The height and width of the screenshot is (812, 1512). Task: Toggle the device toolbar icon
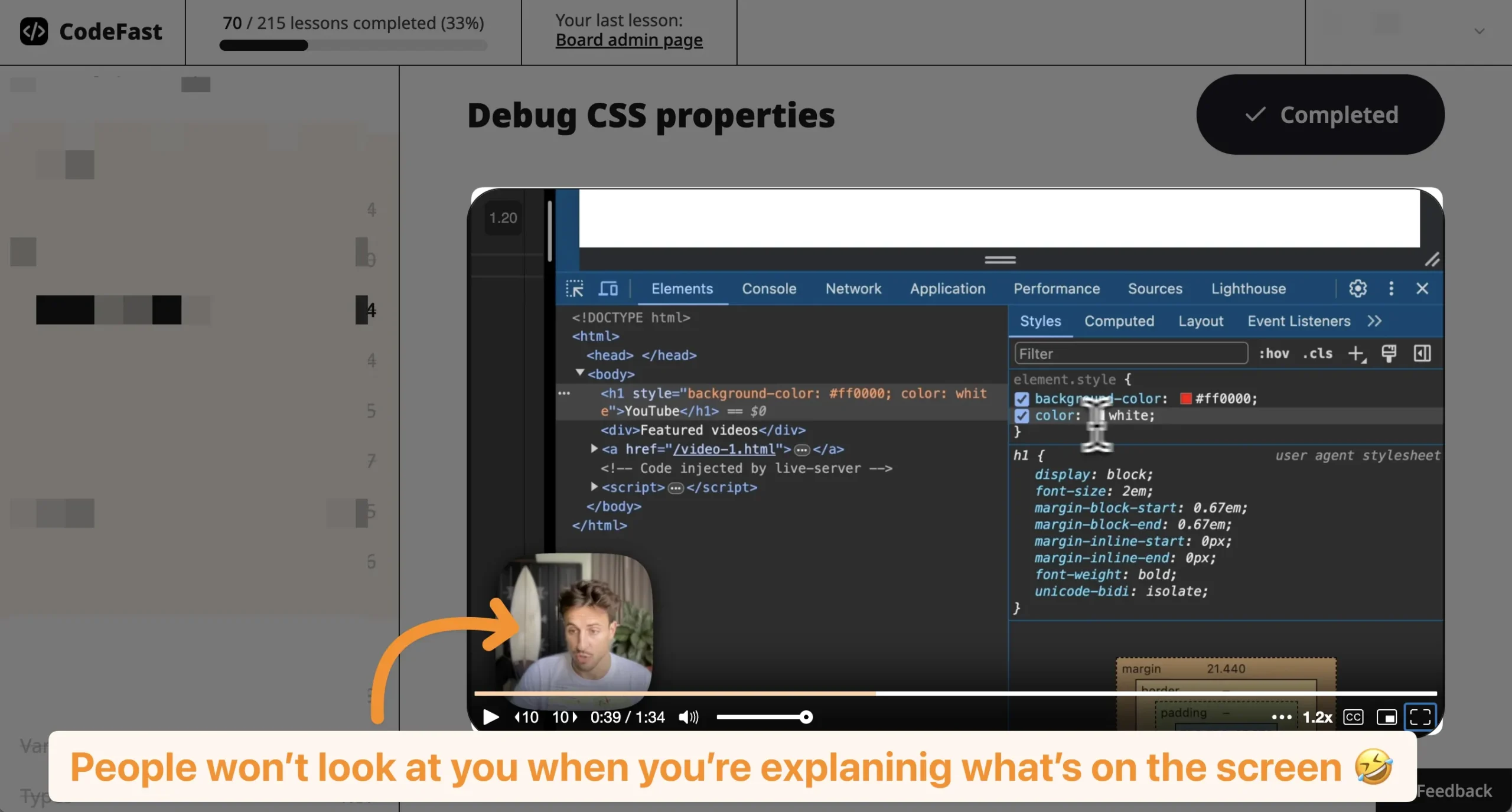[x=608, y=288]
